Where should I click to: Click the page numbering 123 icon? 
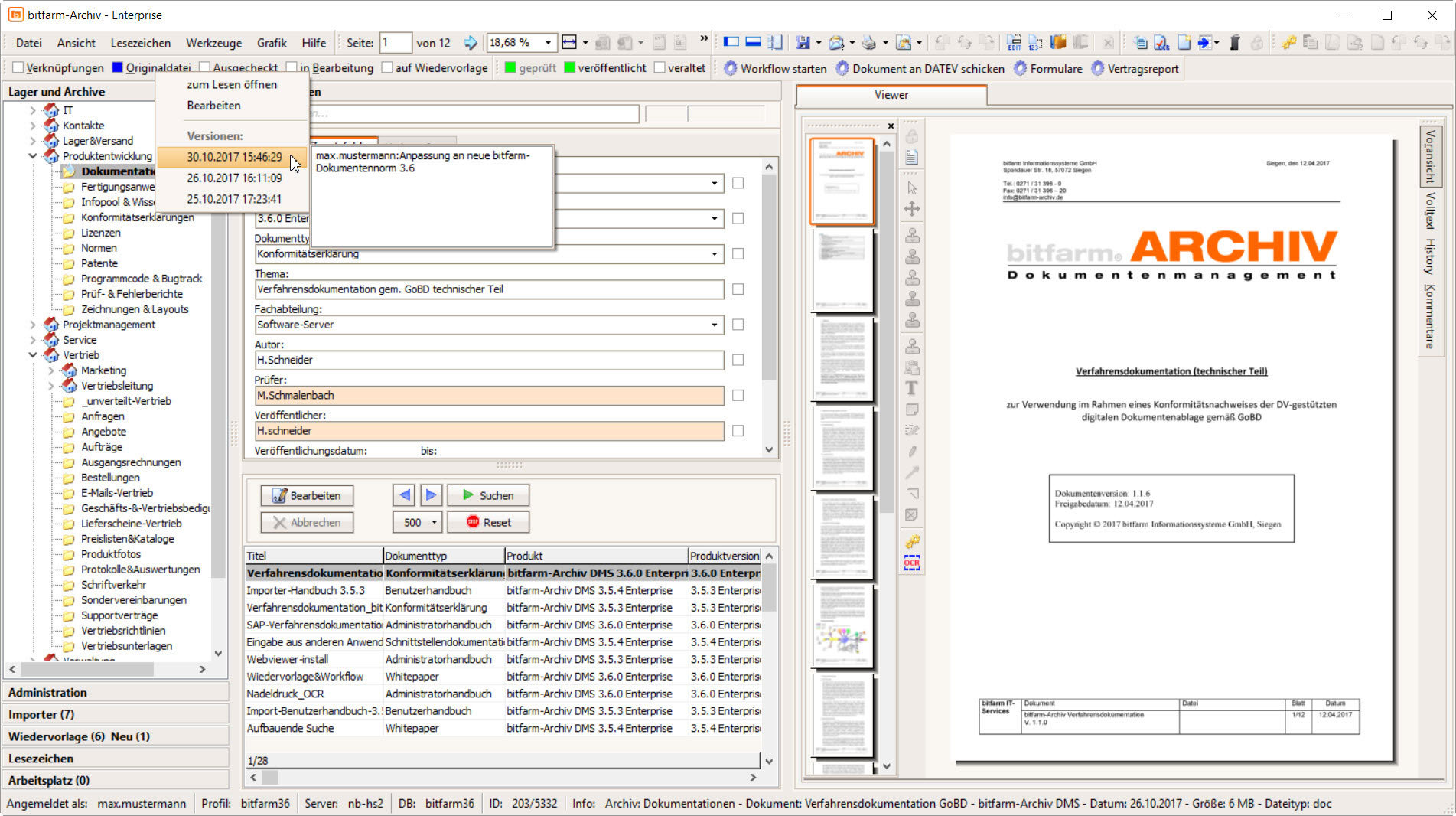[1036, 43]
